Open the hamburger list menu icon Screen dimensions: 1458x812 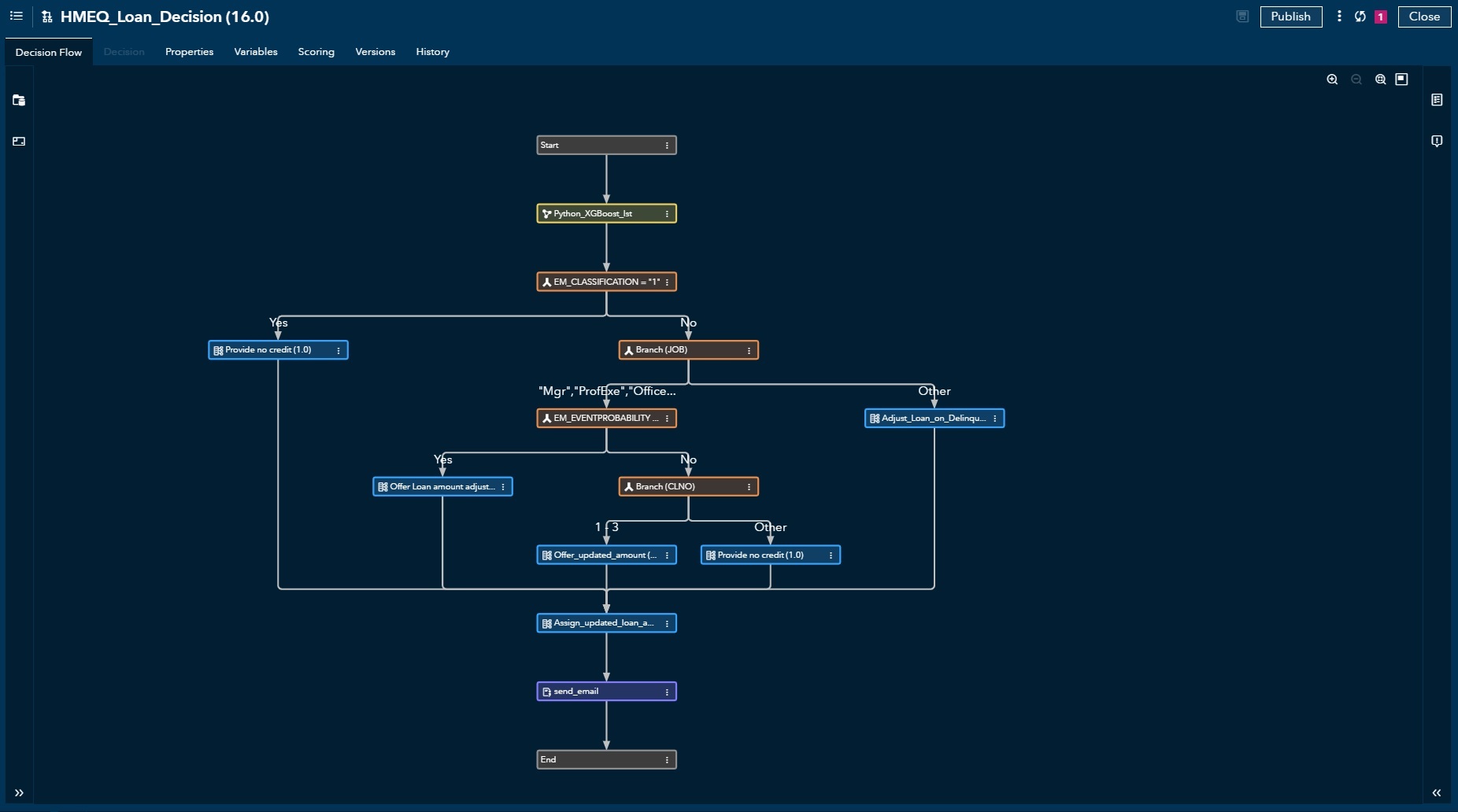pos(16,16)
